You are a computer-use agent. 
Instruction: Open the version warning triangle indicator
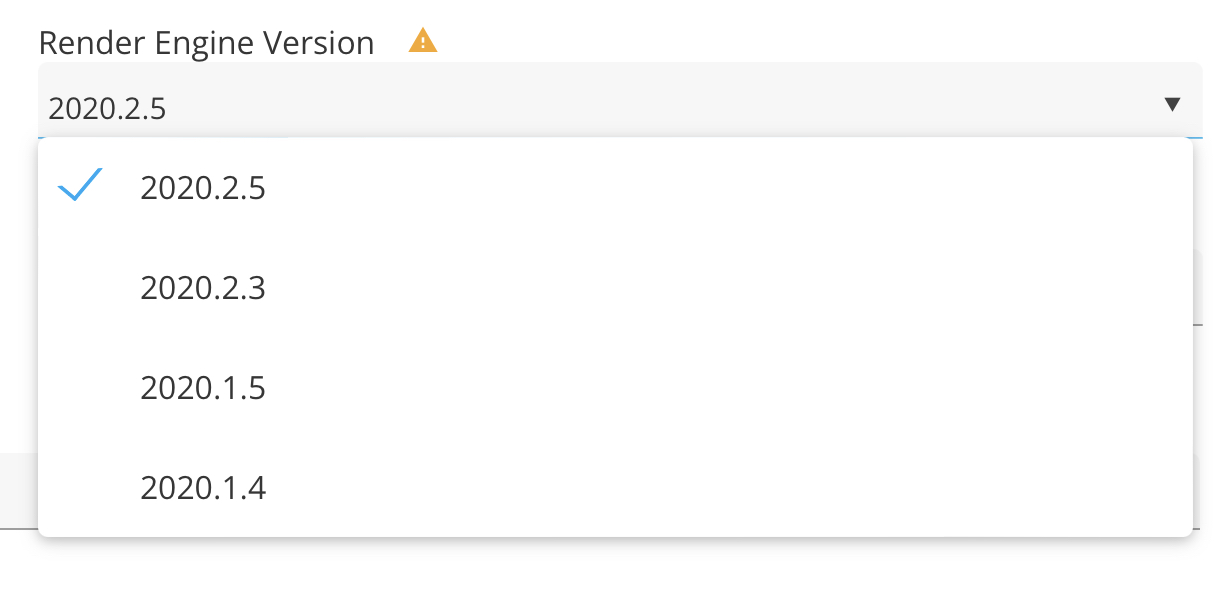(423, 41)
